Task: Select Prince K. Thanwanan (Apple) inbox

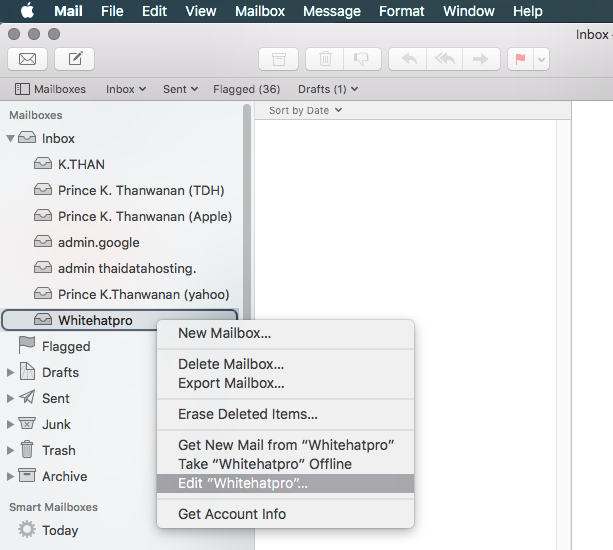Action: tap(145, 216)
